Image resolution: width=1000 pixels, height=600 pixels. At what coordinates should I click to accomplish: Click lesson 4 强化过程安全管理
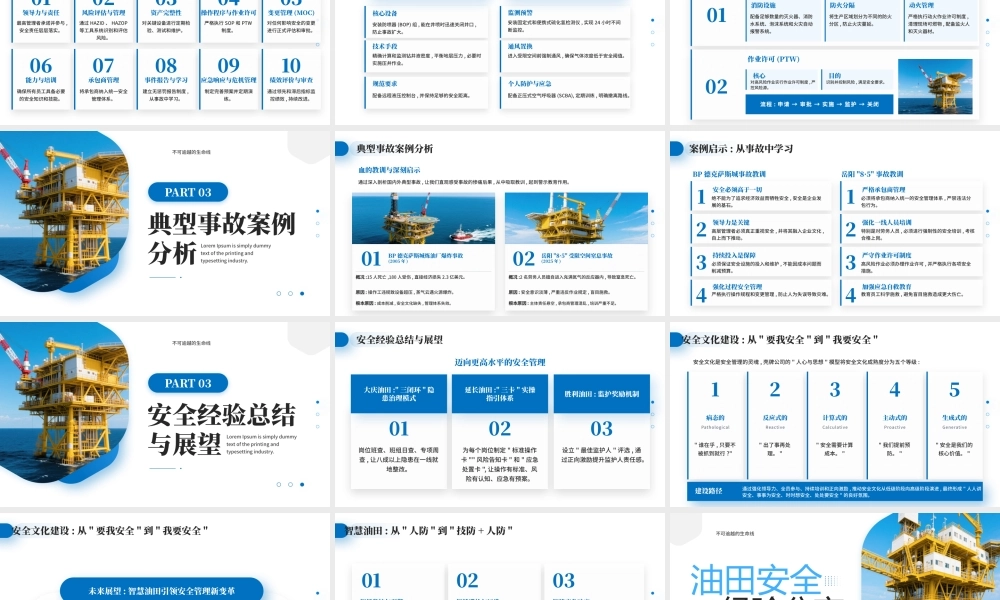pos(761,293)
